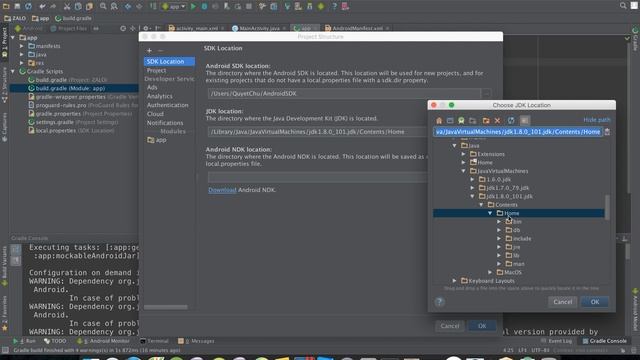Select Analytics in Project Structure sidebar

click(160, 96)
